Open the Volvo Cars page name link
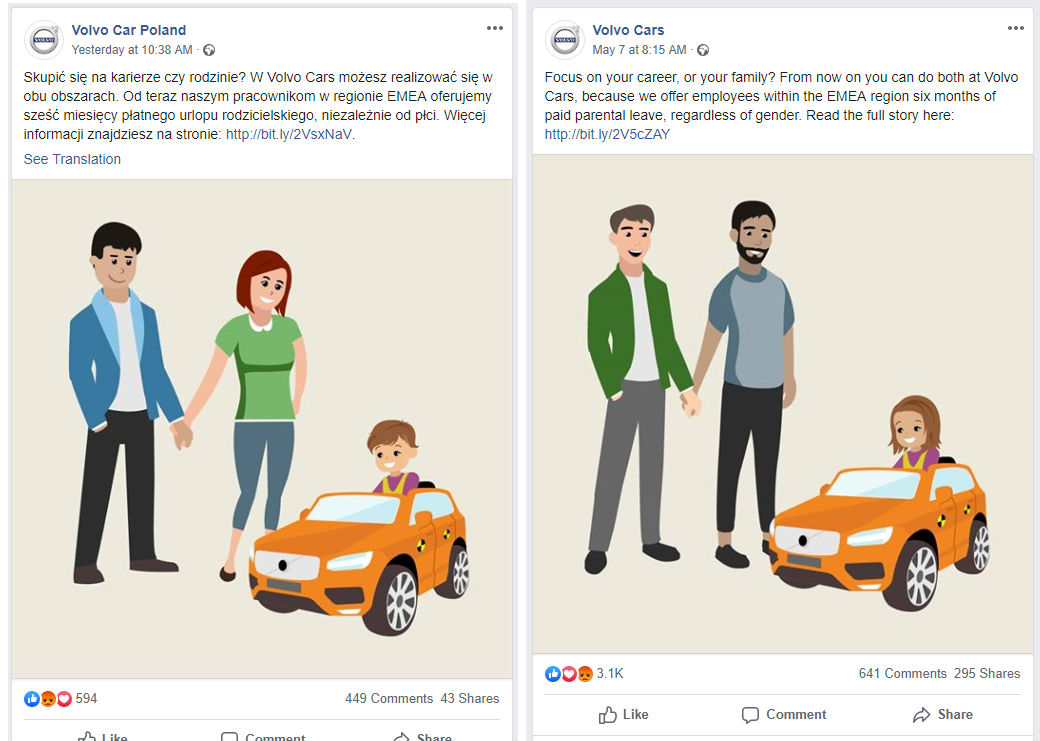 (x=628, y=30)
